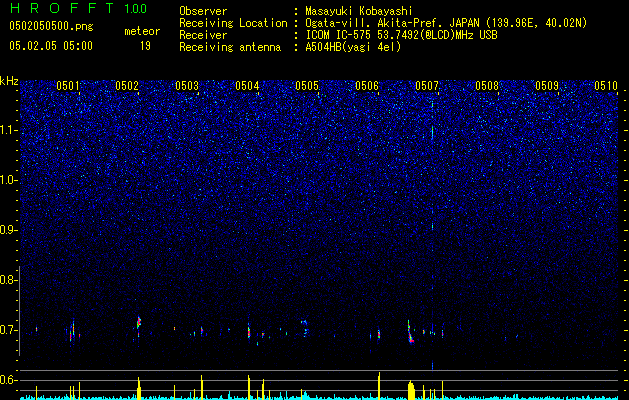This screenshot has height=400, width=629.
Task: Click the tallest yellow intensity bar near 0506
Action: tap(379, 386)
